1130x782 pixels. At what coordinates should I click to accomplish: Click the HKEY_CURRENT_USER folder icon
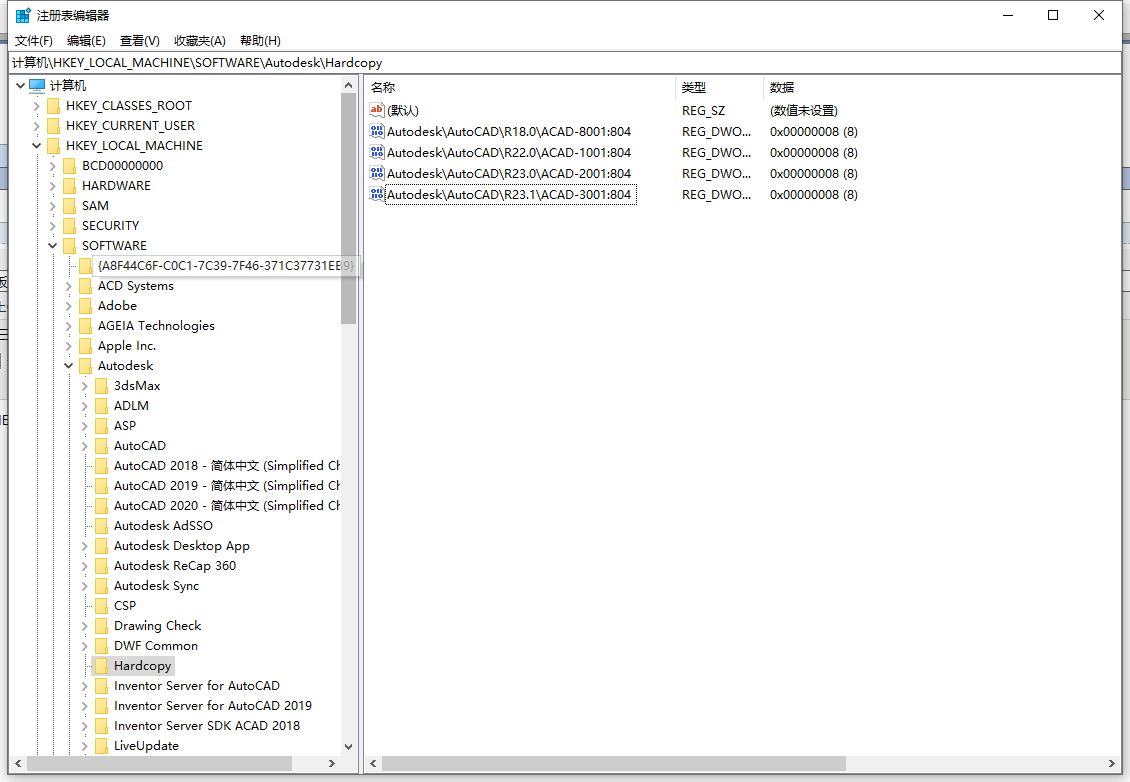[53, 126]
